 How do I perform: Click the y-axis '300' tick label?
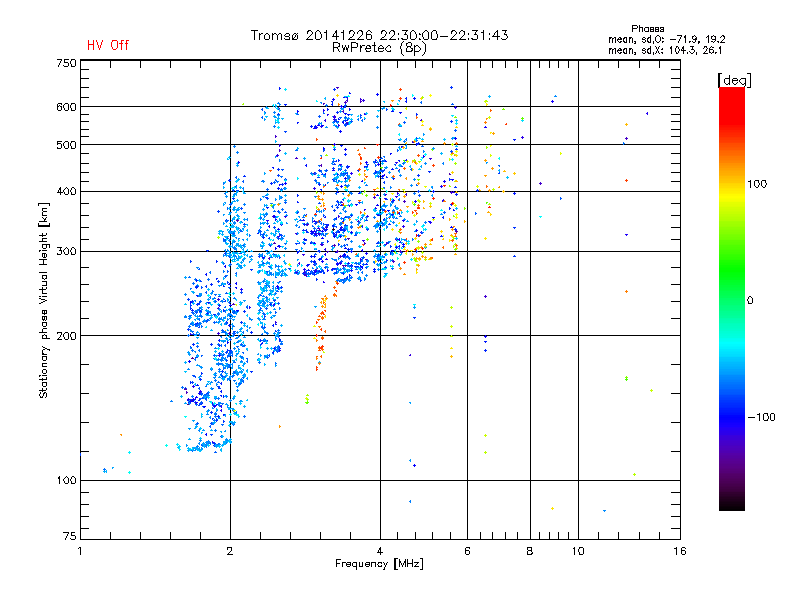tap(67, 252)
